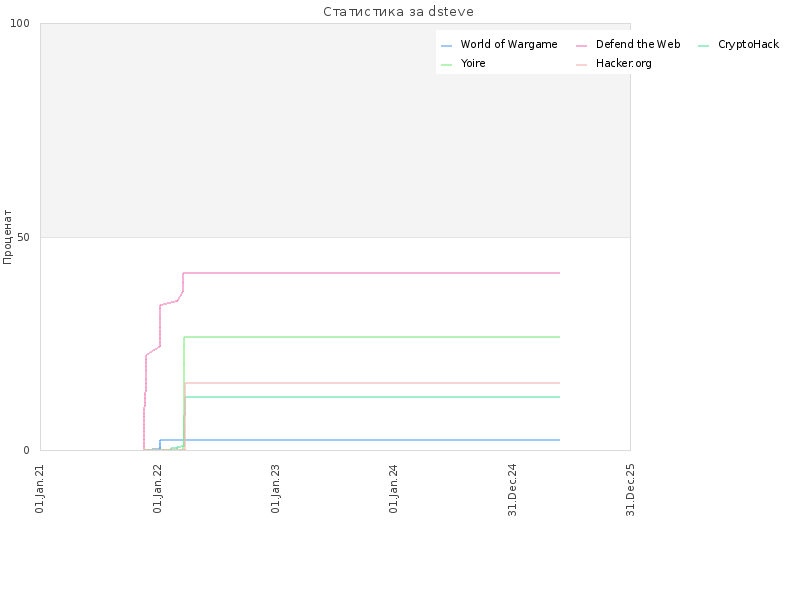This screenshot has height=600, width=800.
Task: Click the Hacker.org horizontal data line
Action: point(371,383)
